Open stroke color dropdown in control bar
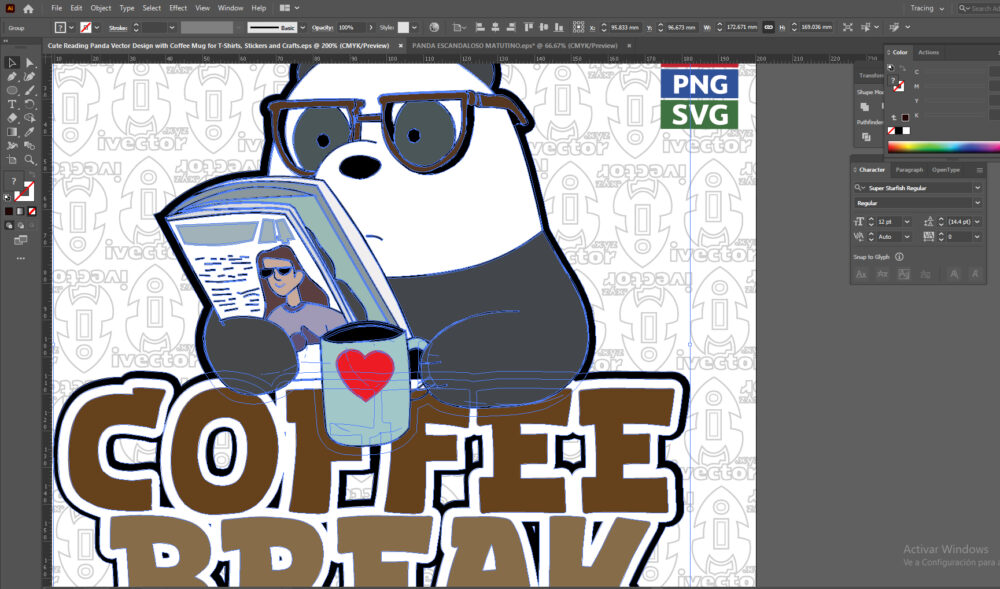This screenshot has width=1000, height=589. click(97, 27)
